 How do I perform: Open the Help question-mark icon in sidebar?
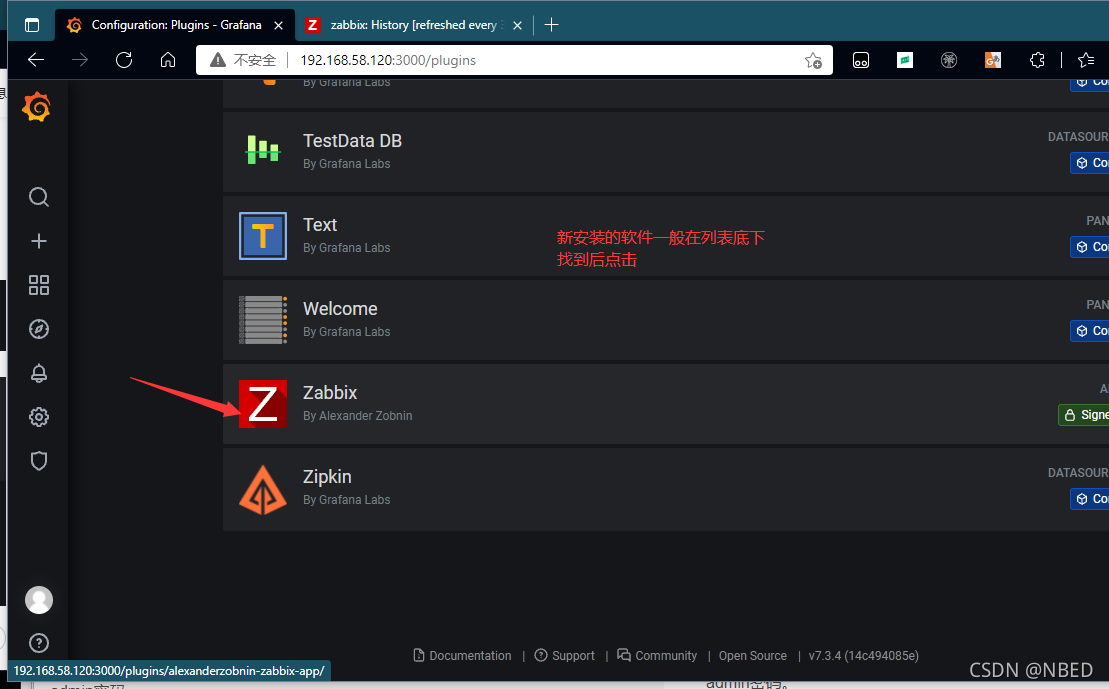pyautogui.click(x=39, y=643)
